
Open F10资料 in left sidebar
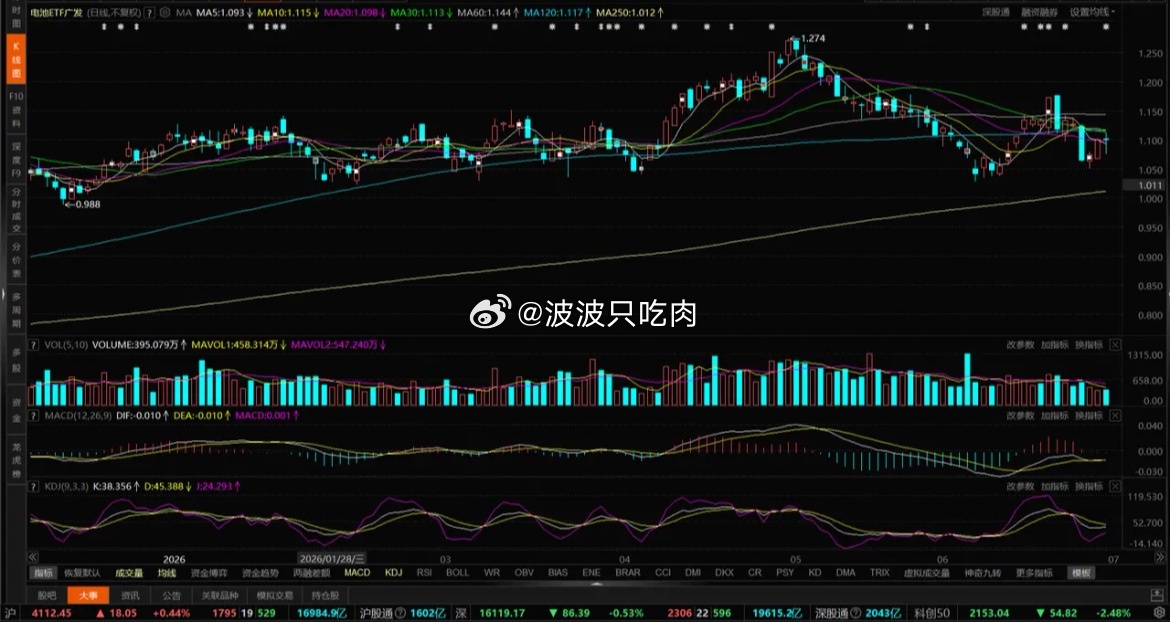tap(16, 110)
